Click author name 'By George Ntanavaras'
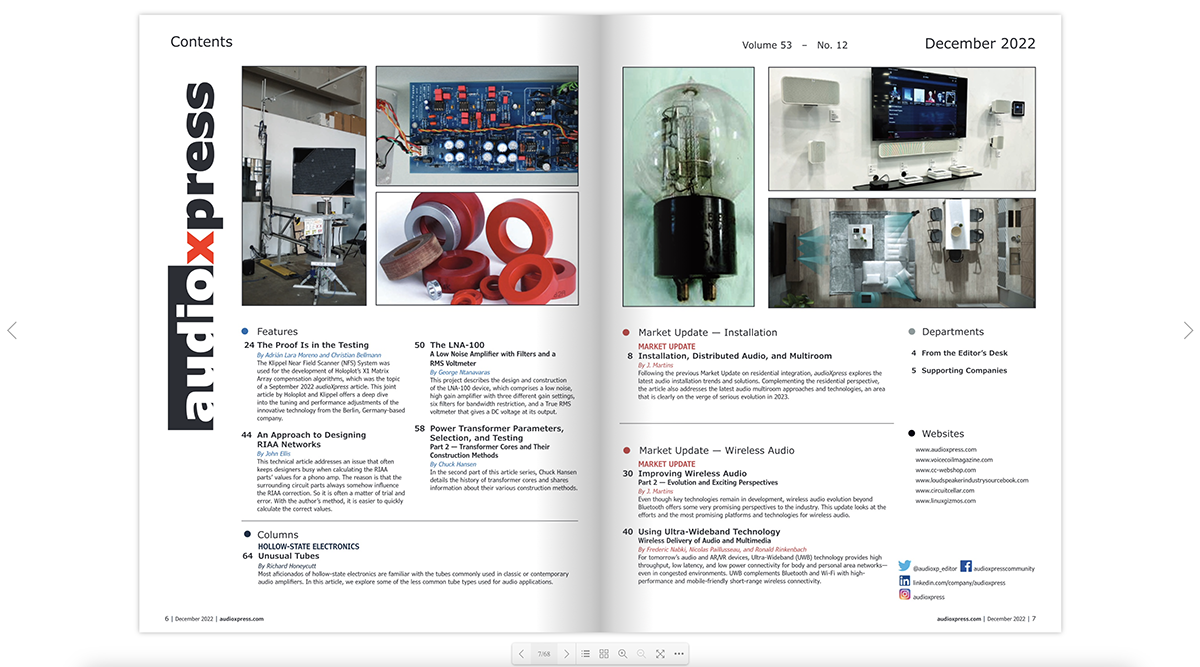 point(460,372)
